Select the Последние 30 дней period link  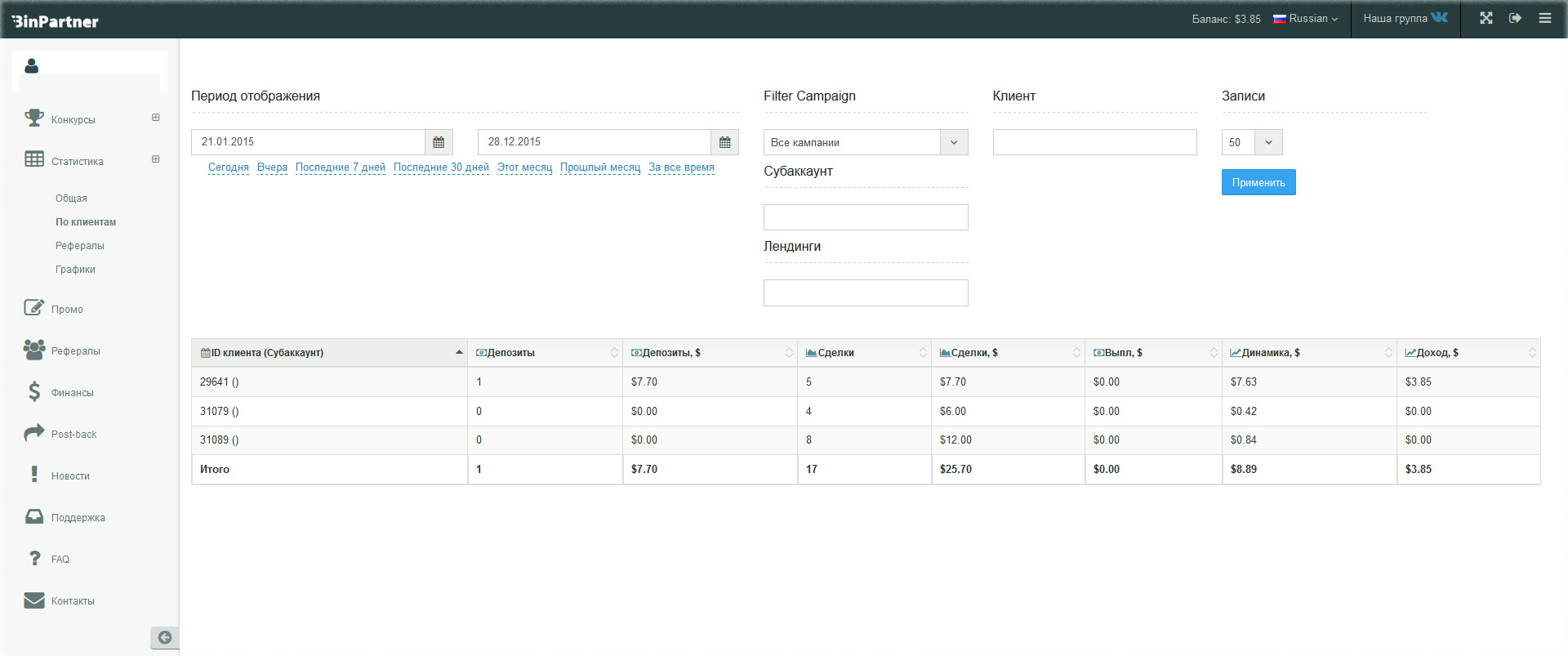(441, 167)
